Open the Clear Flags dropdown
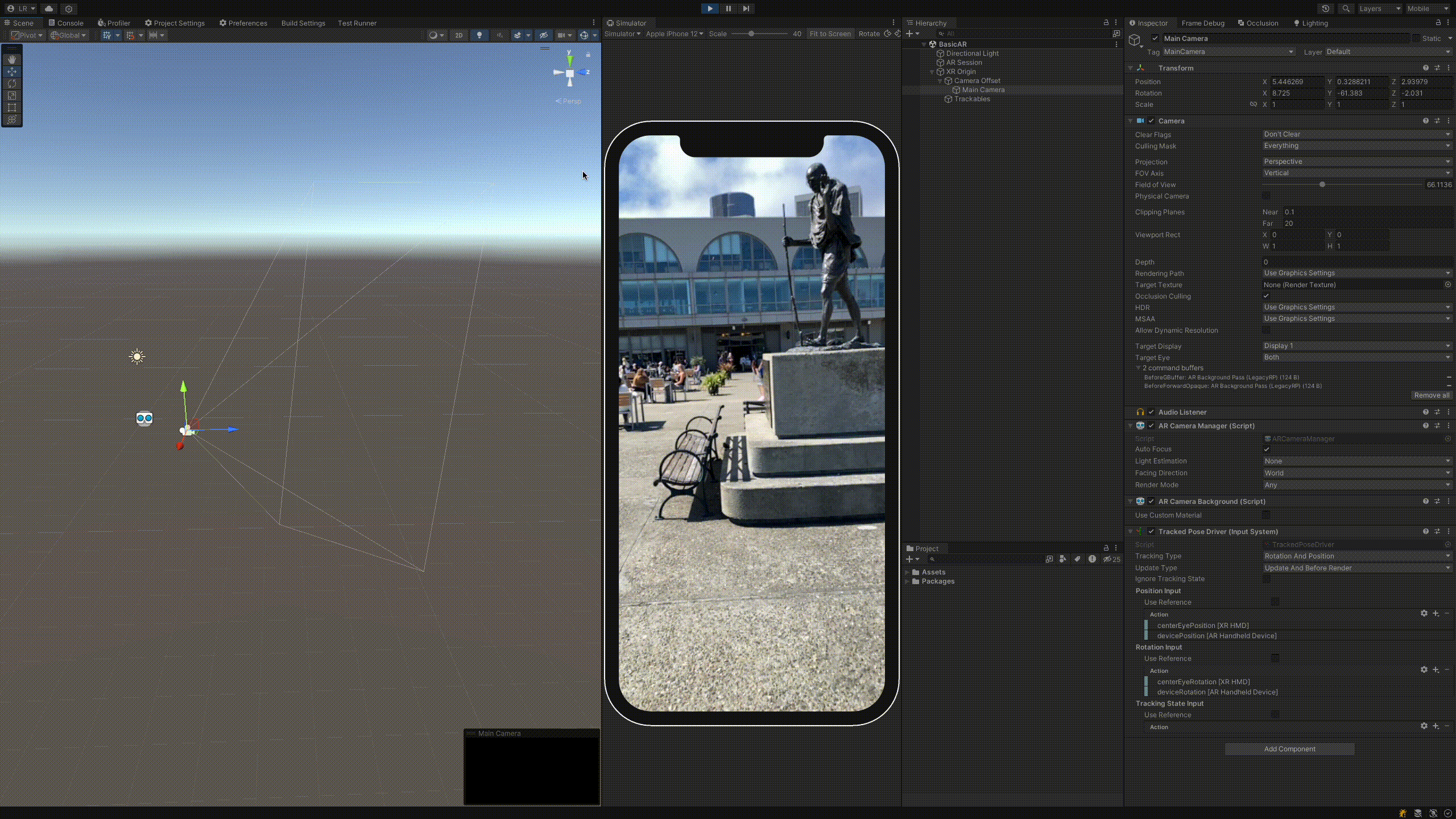 pos(1356,134)
